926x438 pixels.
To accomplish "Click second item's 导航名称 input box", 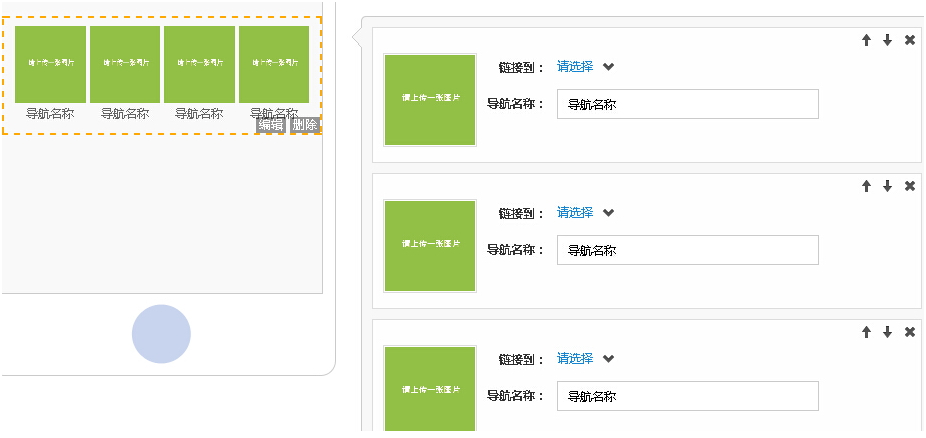I will click(687, 250).
